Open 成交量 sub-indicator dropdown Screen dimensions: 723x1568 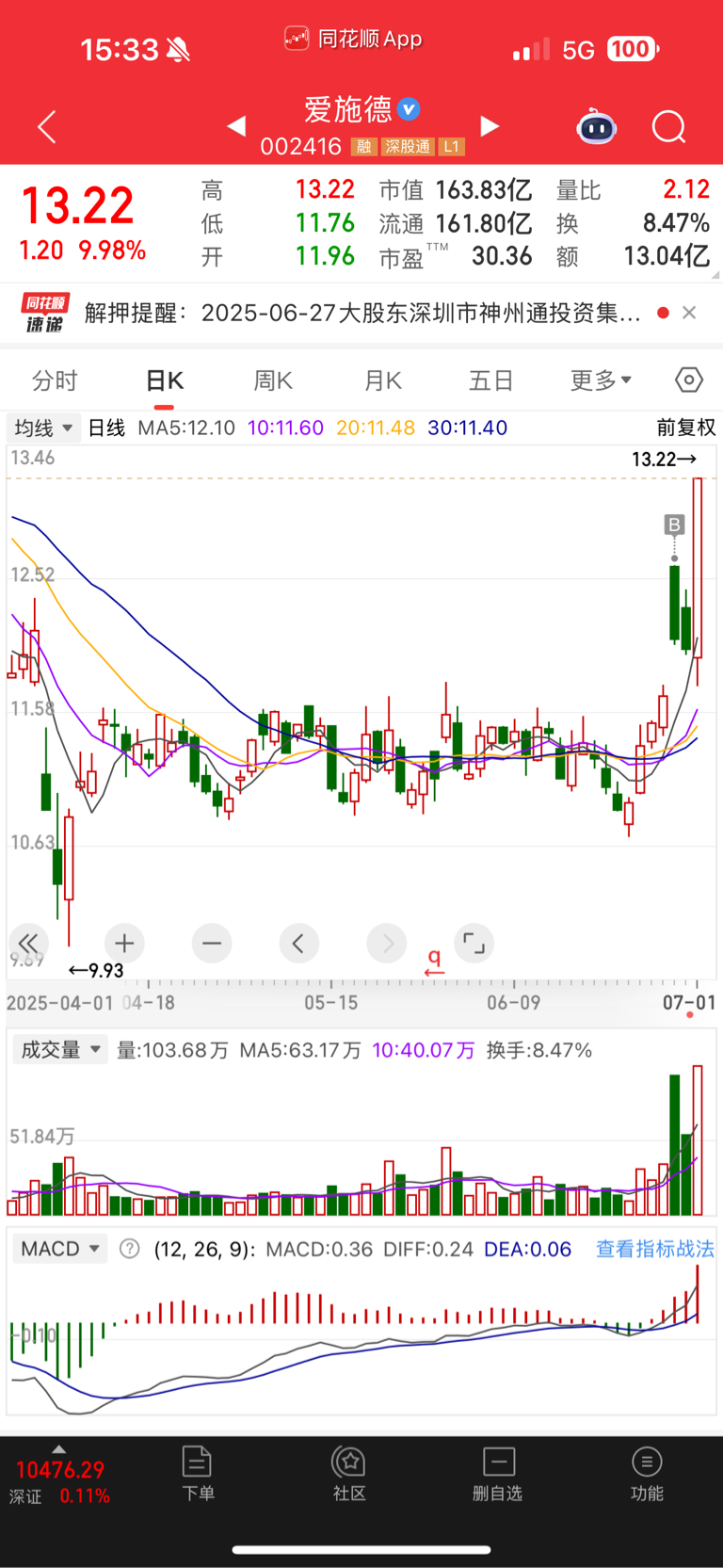tap(60, 1050)
